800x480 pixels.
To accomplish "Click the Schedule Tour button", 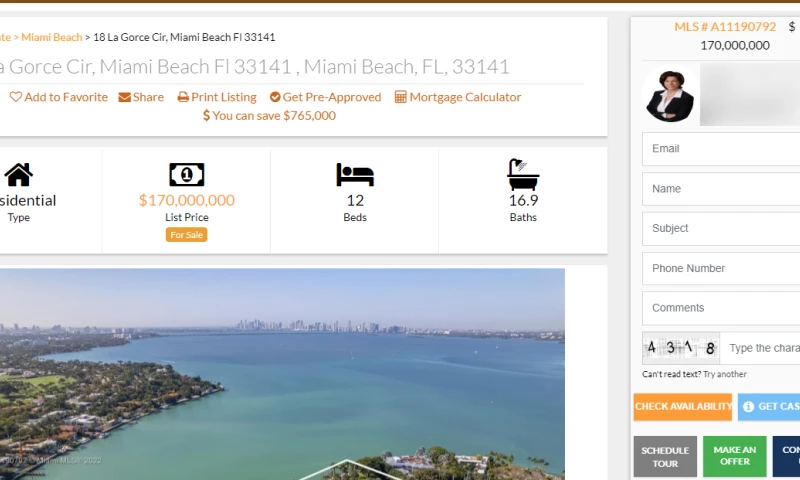I will pyautogui.click(x=665, y=457).
